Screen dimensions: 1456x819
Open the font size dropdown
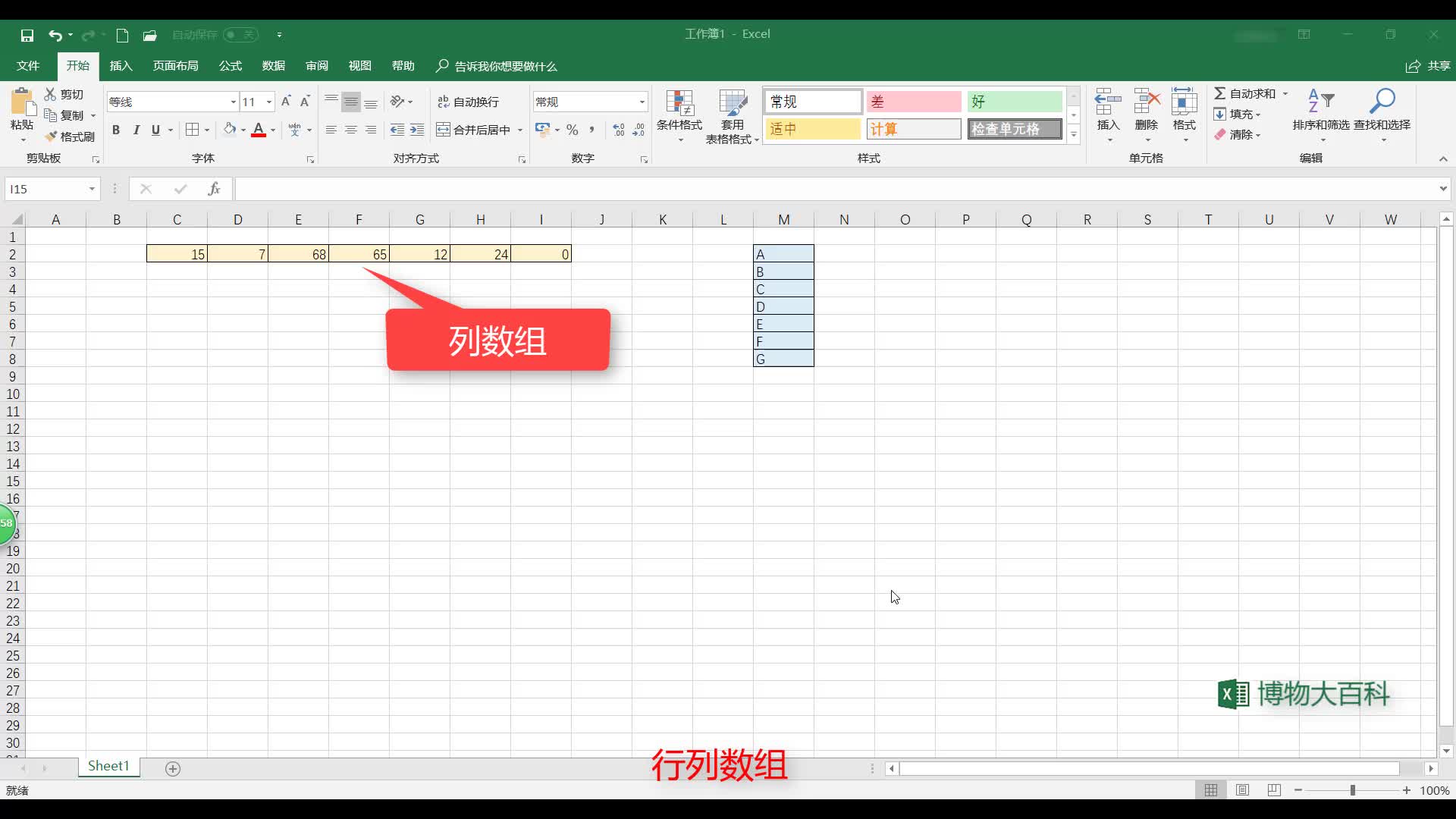coord(269,102)
